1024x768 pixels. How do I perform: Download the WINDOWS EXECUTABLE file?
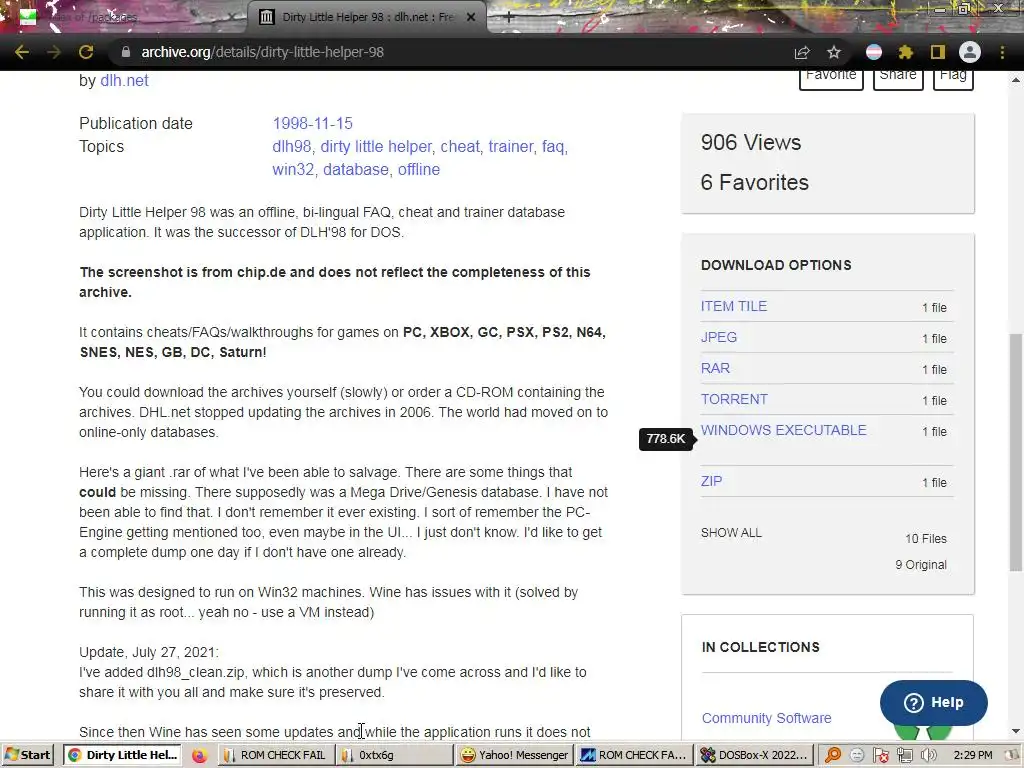tap(784, 430)
